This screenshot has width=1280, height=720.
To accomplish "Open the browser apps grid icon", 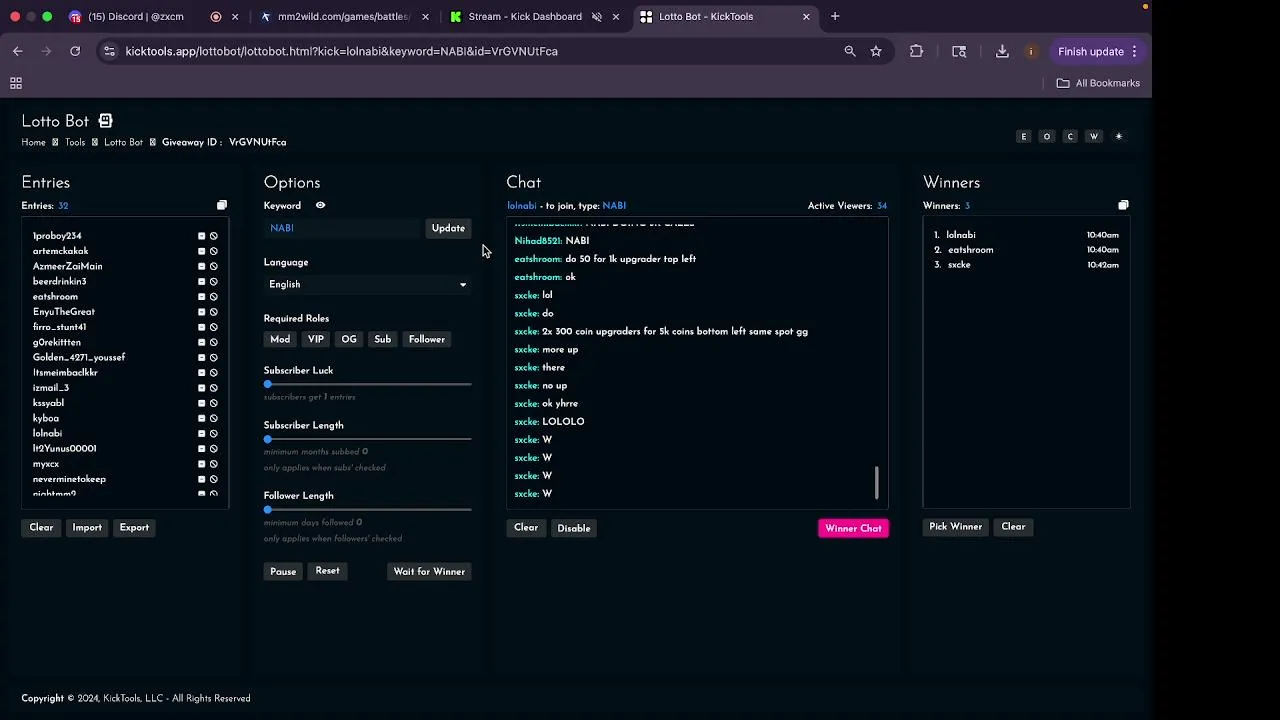I will [16, 83].
